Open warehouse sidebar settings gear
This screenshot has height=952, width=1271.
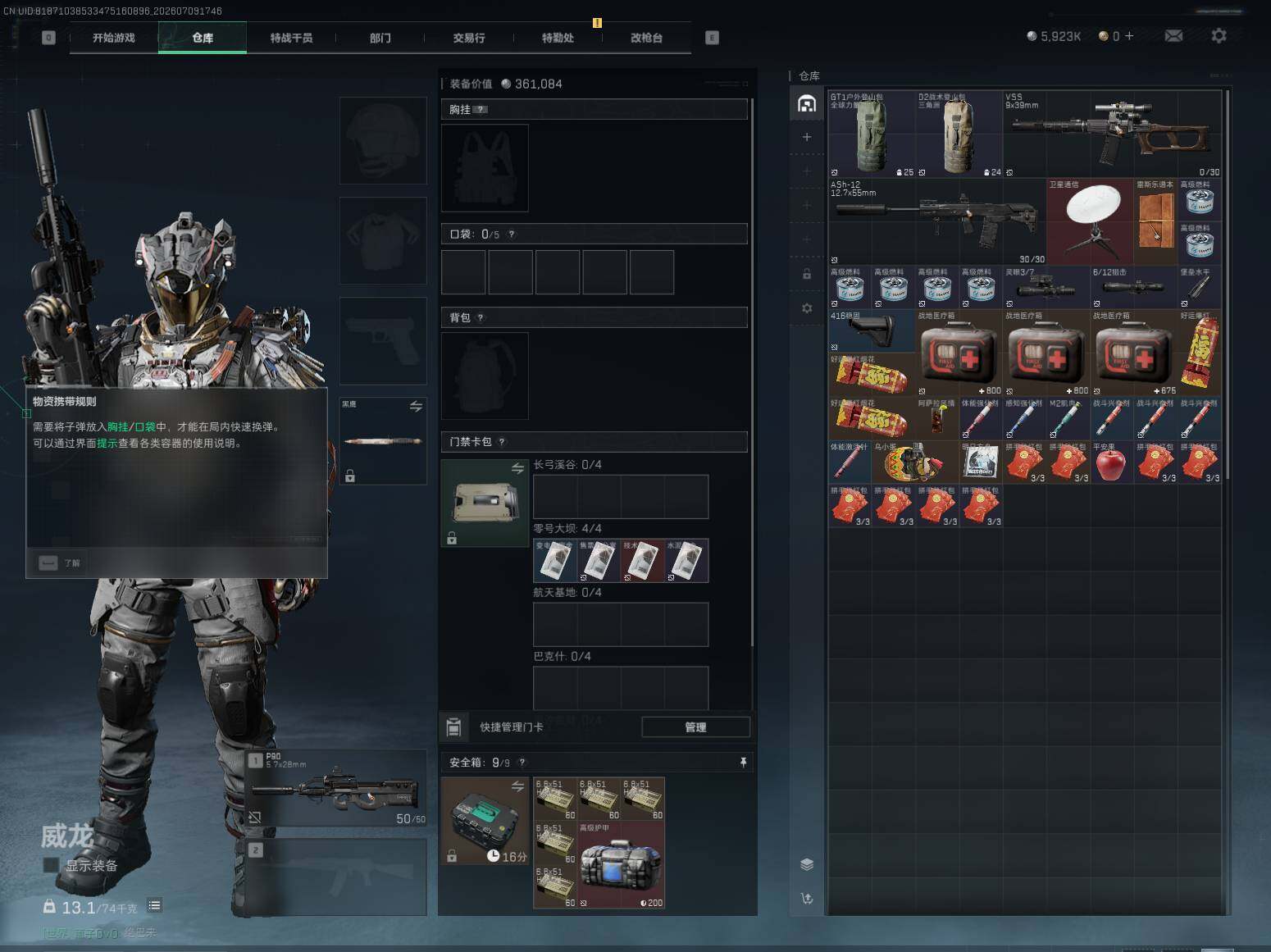click(x=807, y=308)
